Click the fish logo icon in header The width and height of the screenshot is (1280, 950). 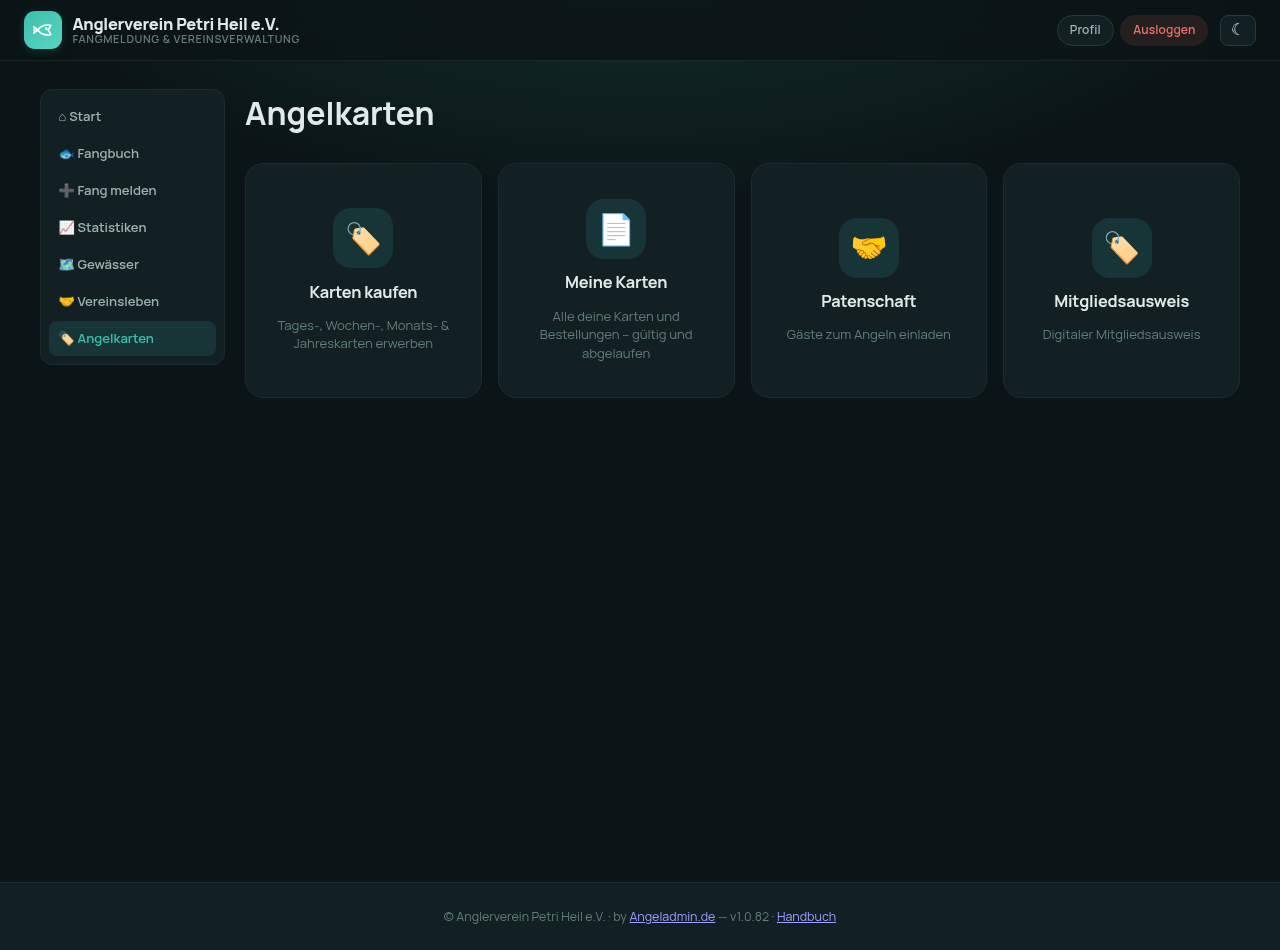pyautogui.click(x=43, y=30)
